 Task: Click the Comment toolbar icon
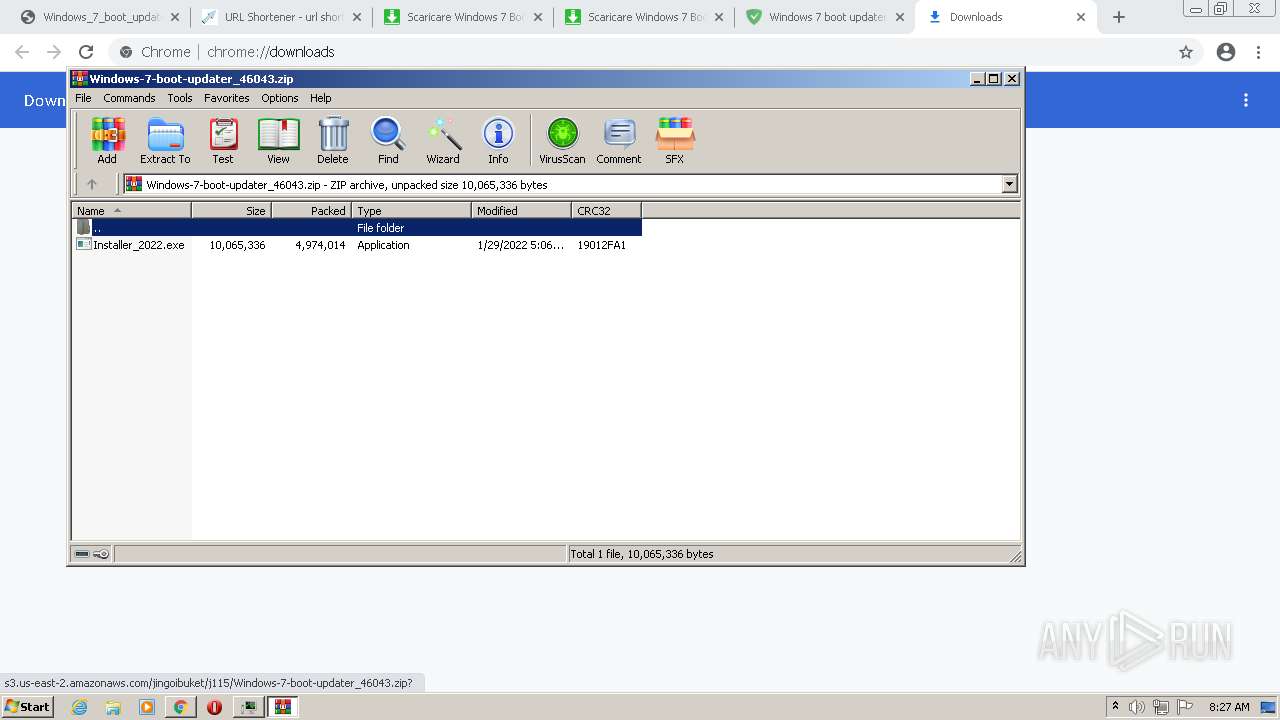point(619,140)
